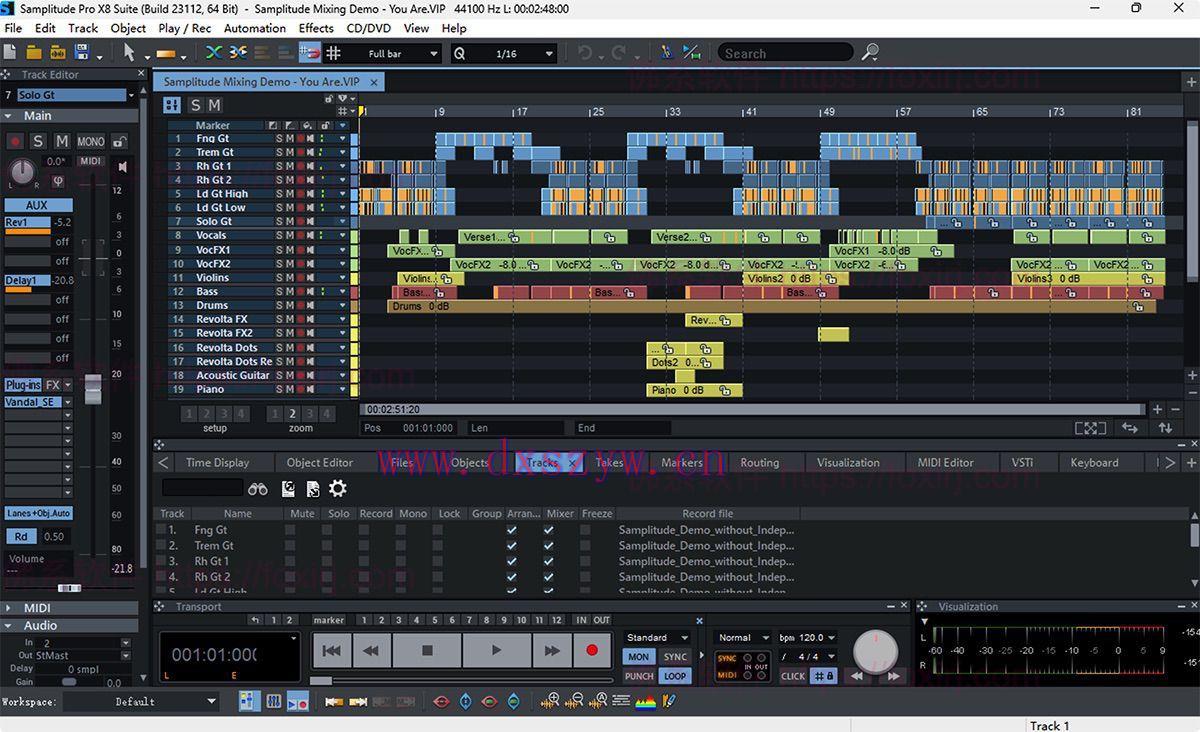Toggle the SYNC button next to MON
Viewport: 1200px width, 732px height.
click(675, 657)
